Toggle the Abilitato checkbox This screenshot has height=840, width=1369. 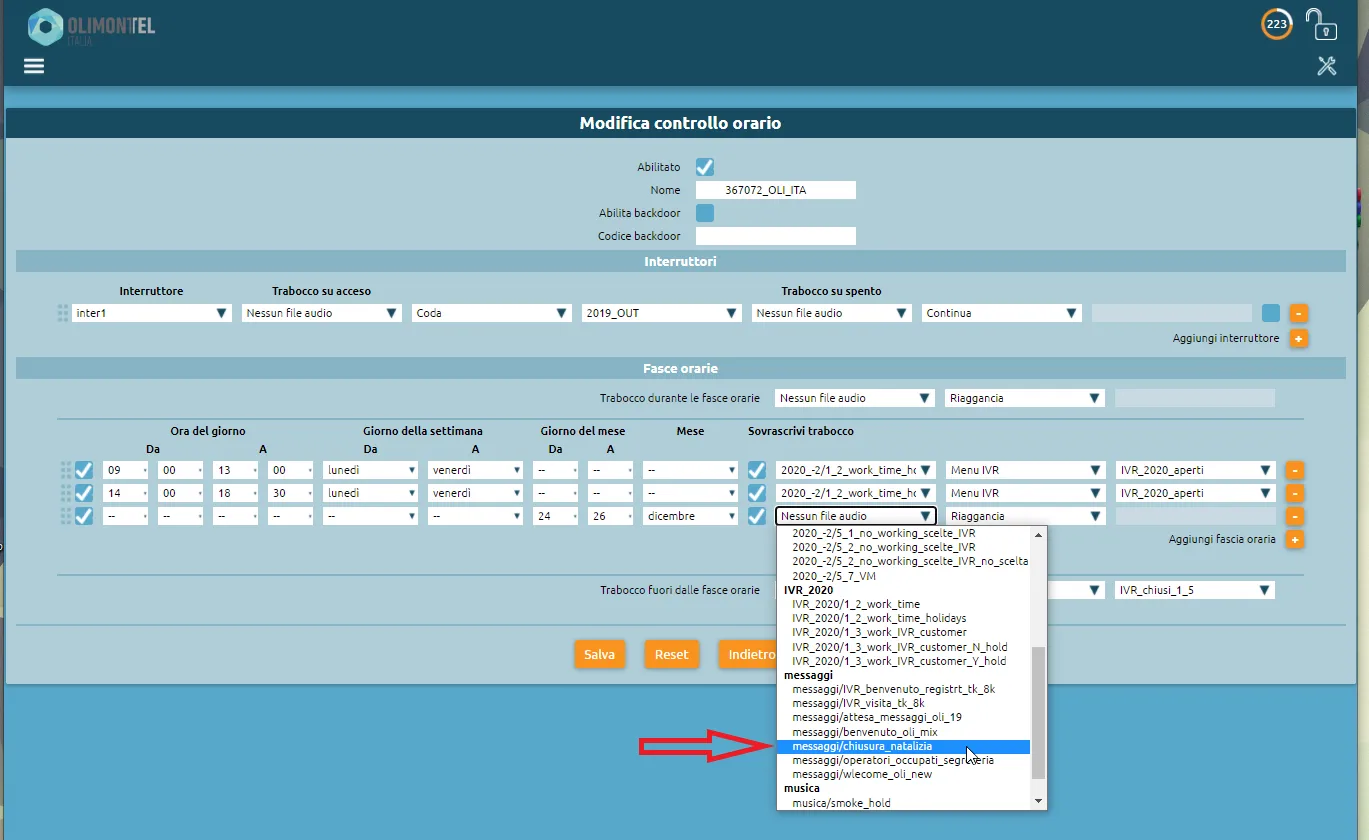click(705, 167)
